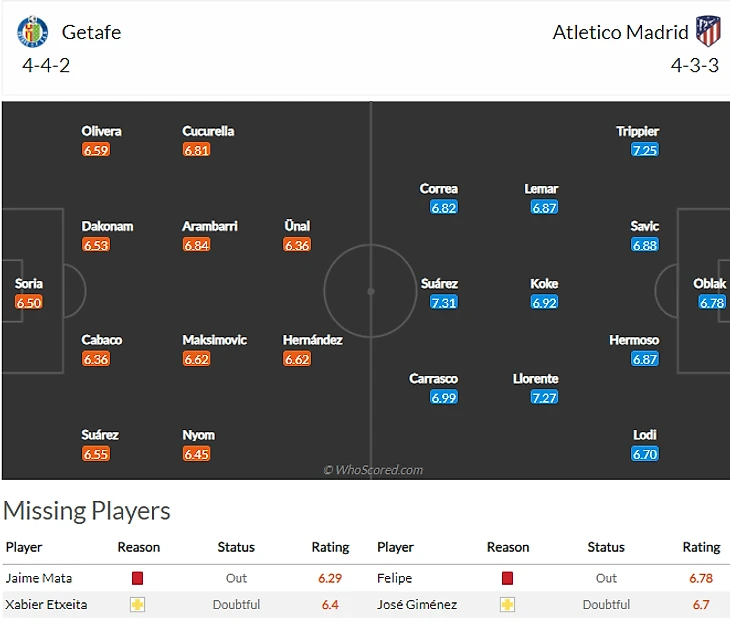Click Jaime Mata's red card icon

pyautogui.click(x=138, y=578)
